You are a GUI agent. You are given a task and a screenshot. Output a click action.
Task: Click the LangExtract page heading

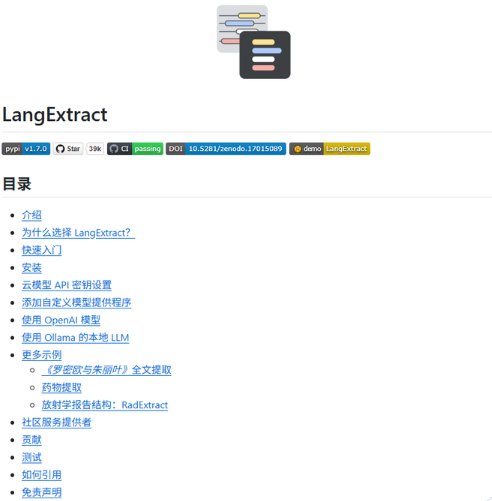(x=55, y=115)
